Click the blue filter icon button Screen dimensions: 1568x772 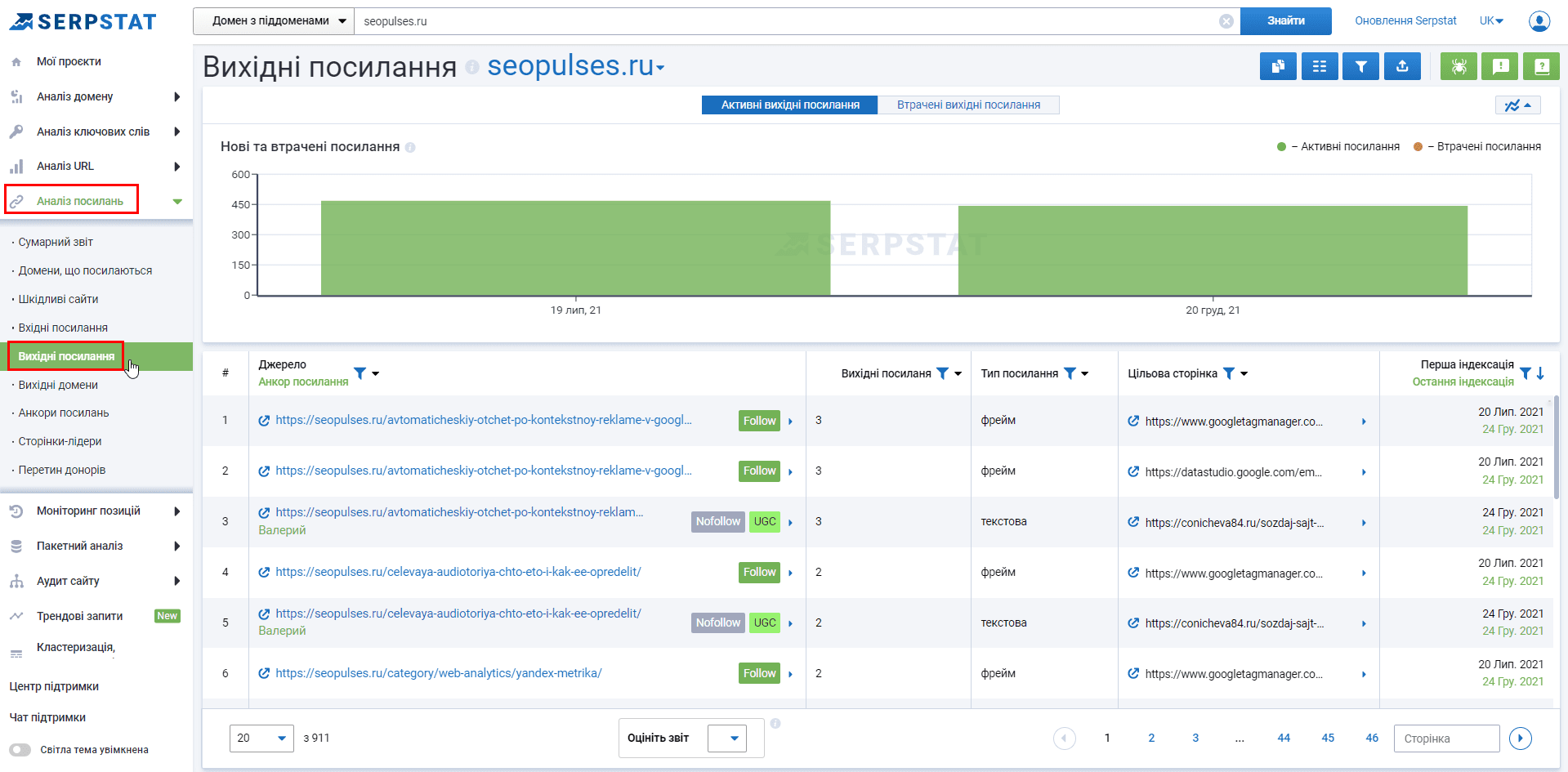tap(1361, 66)
